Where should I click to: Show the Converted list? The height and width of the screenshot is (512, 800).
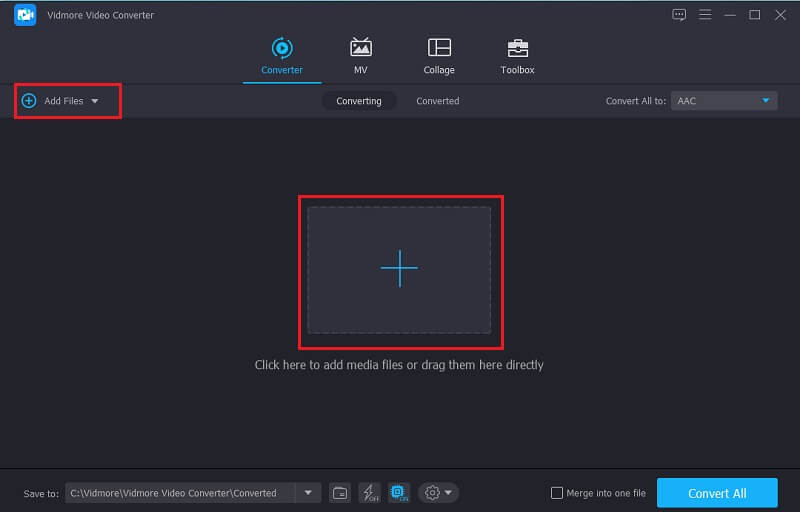tap(437, 101)
